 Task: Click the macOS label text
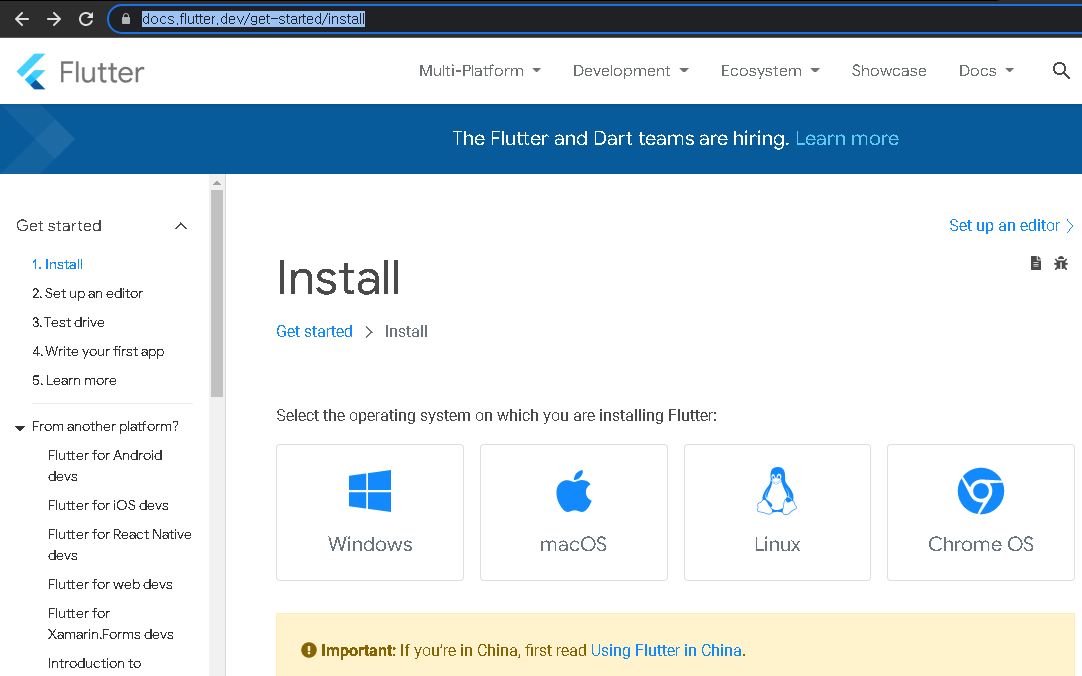tap(573, 544)
